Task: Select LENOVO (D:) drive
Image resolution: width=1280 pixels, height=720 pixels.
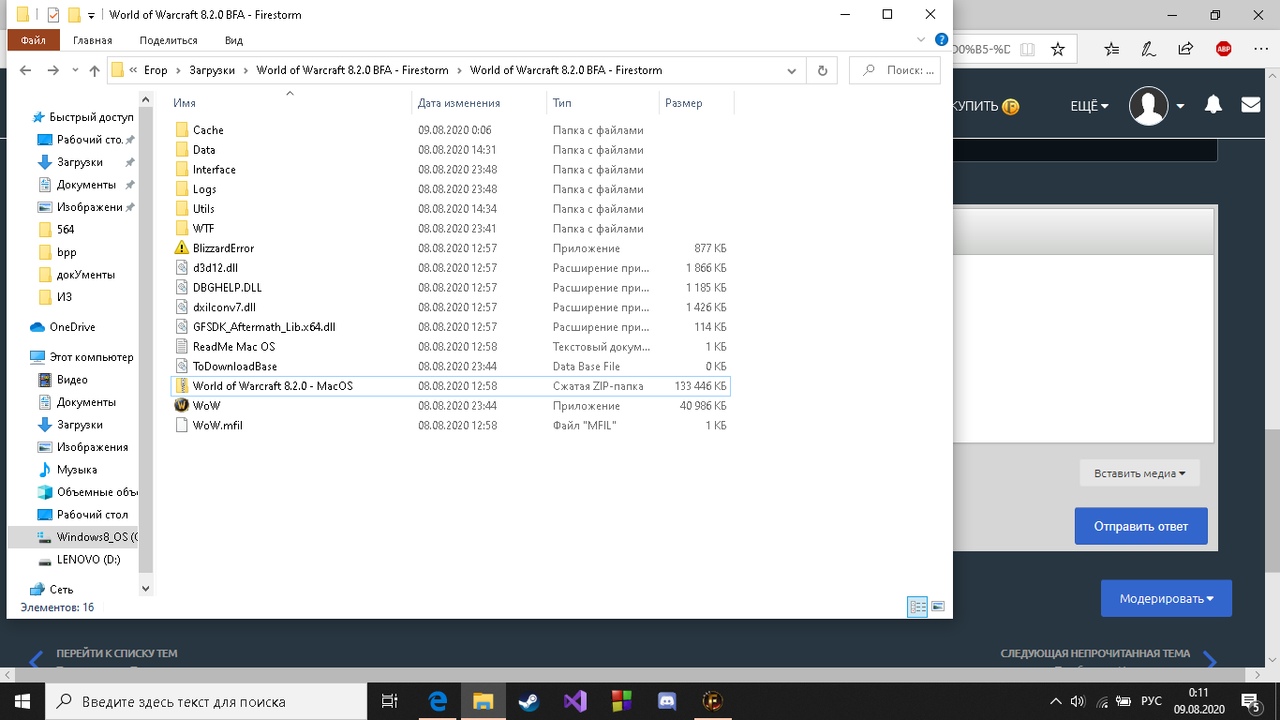Action: pos(88,560)
